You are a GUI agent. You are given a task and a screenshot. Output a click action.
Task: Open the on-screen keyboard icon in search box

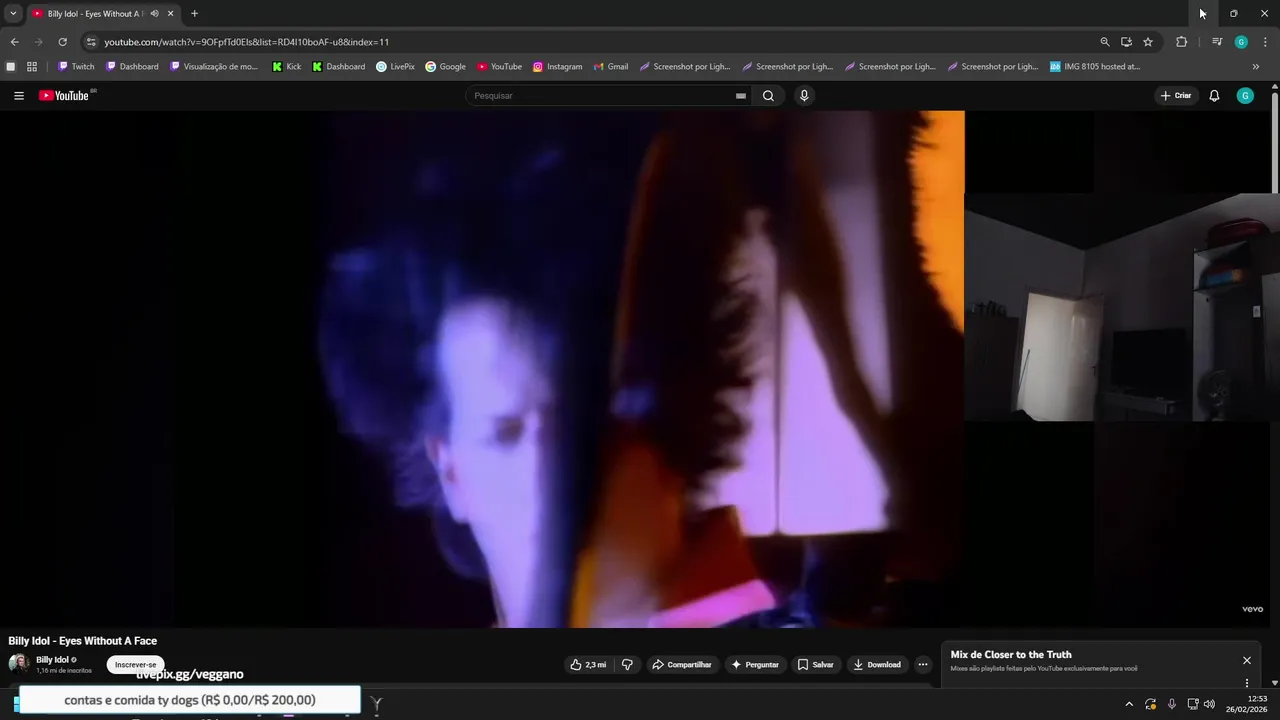pyautogui.click(x=741, y=96)
